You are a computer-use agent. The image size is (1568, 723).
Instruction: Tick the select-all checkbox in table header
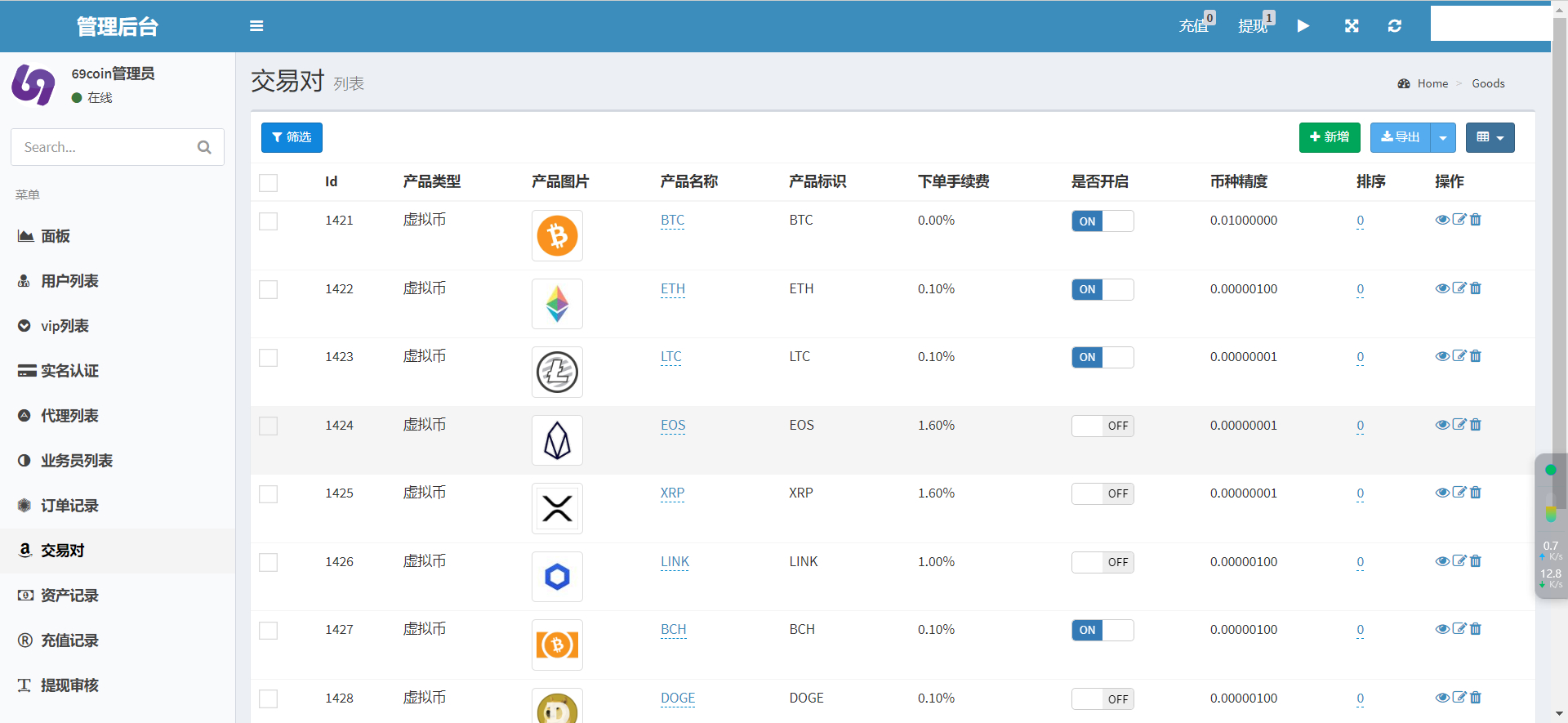coord(269,183)
